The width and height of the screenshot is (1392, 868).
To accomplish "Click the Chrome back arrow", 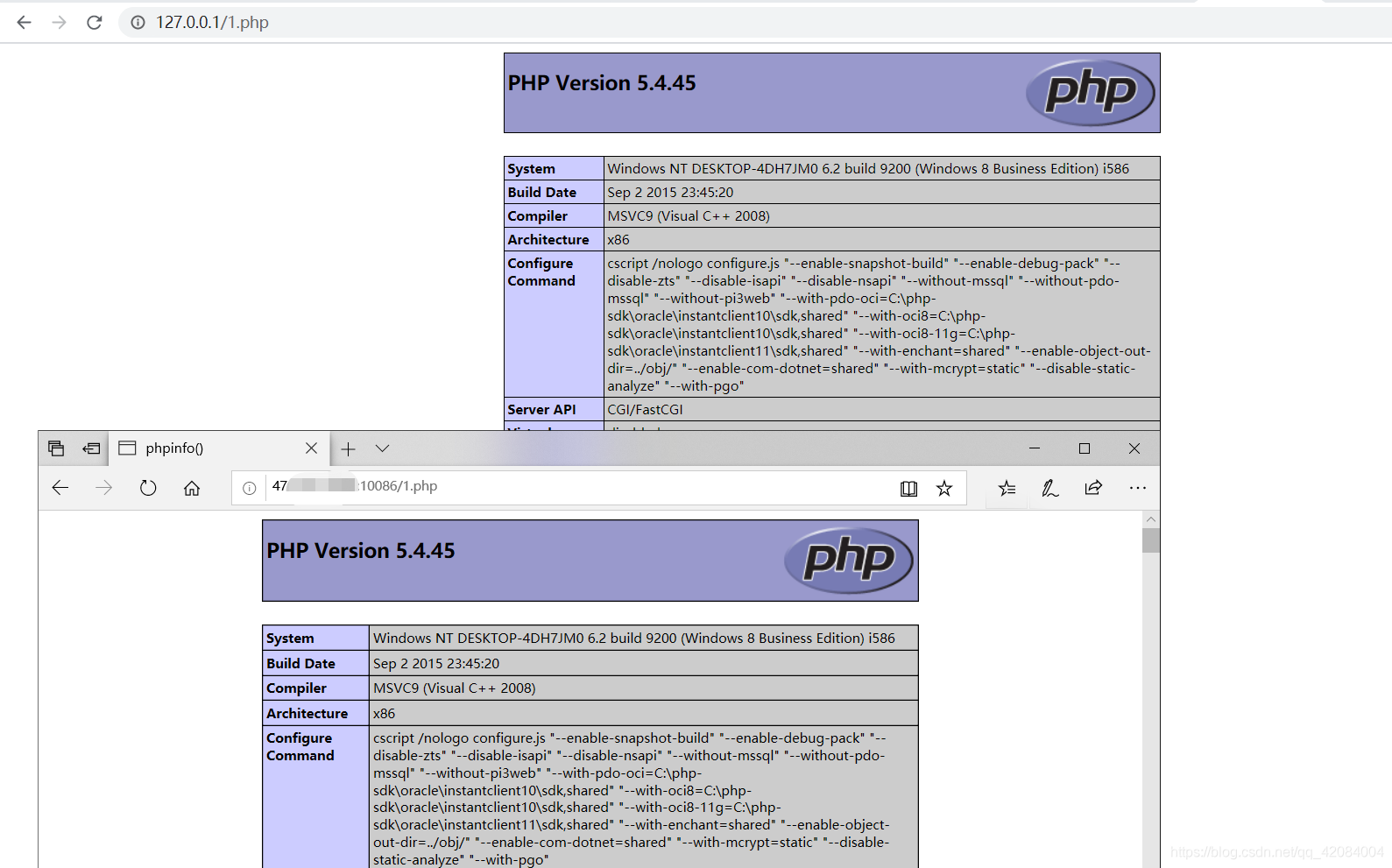I will 24,23.
